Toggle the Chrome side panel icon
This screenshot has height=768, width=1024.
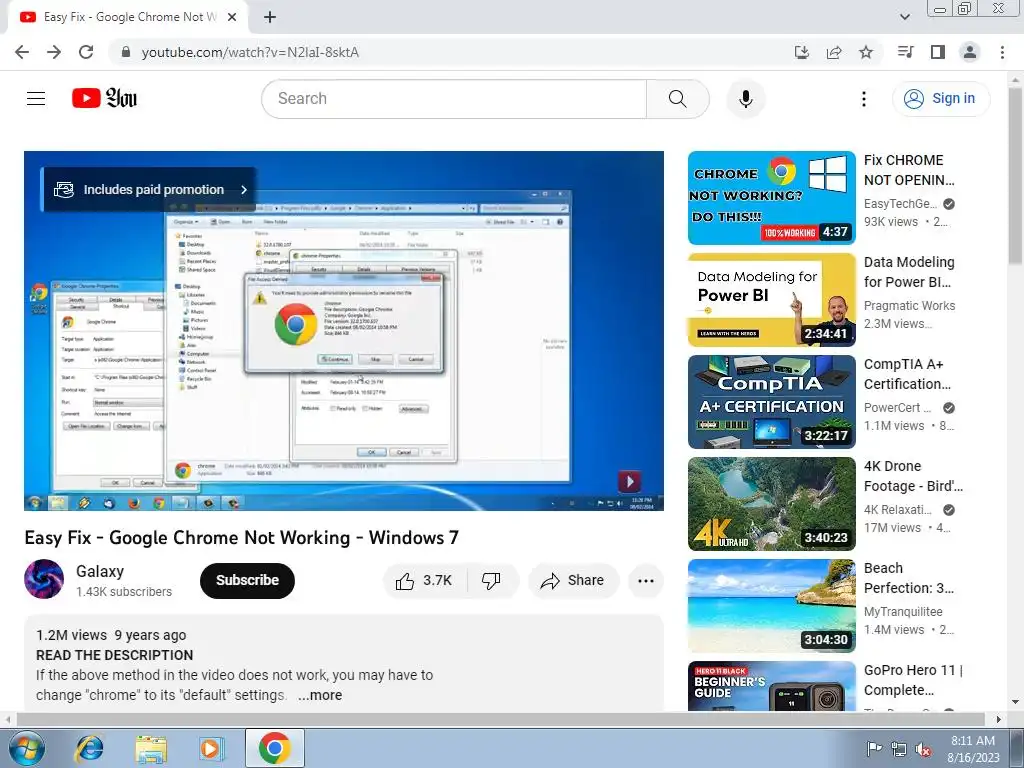[938, 52]
